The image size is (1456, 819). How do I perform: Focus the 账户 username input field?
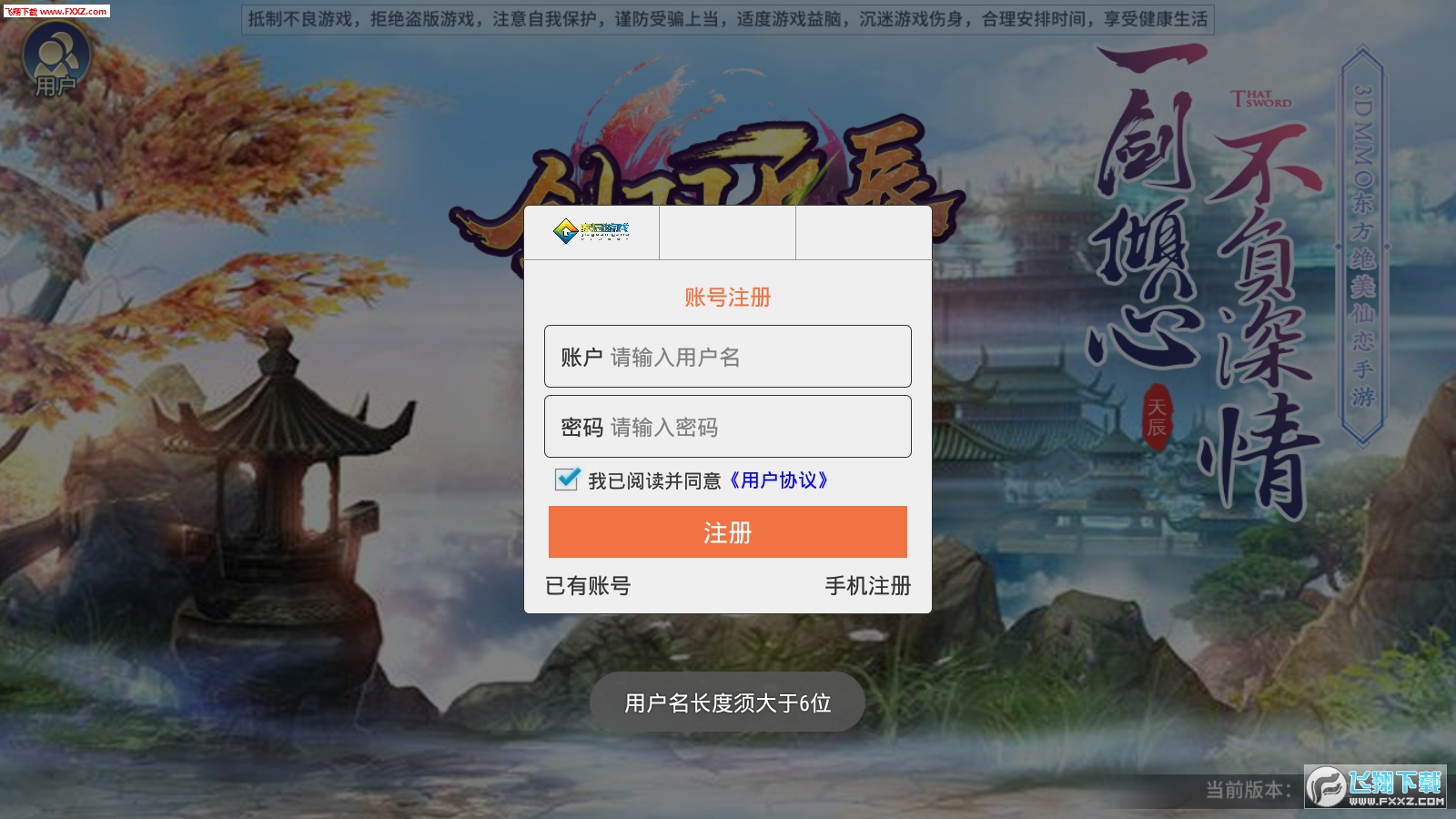pyautogui.click(x=728, y=357)
